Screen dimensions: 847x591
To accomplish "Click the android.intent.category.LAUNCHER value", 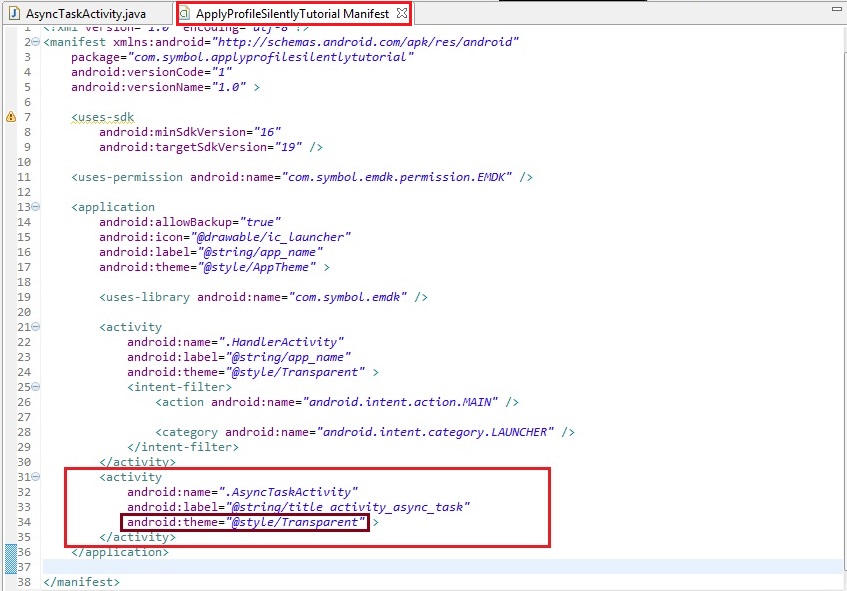I will tap(435, 432).
